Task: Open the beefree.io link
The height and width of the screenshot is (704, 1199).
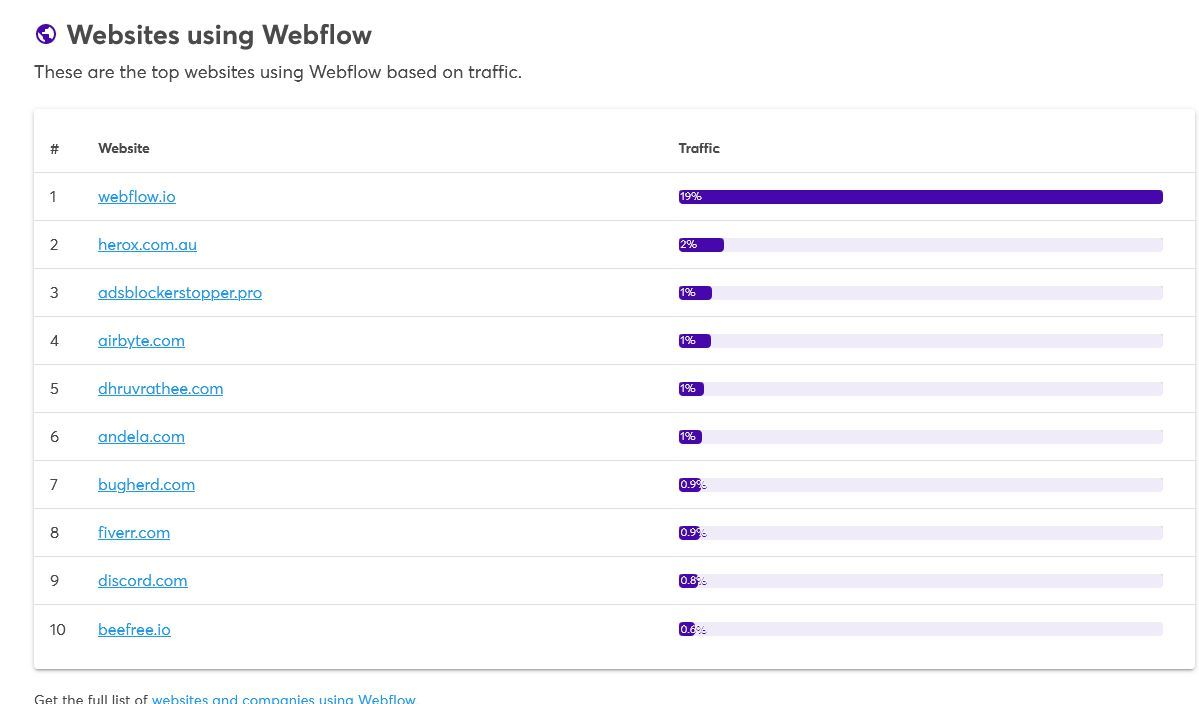Action: (x=134, y=630)
